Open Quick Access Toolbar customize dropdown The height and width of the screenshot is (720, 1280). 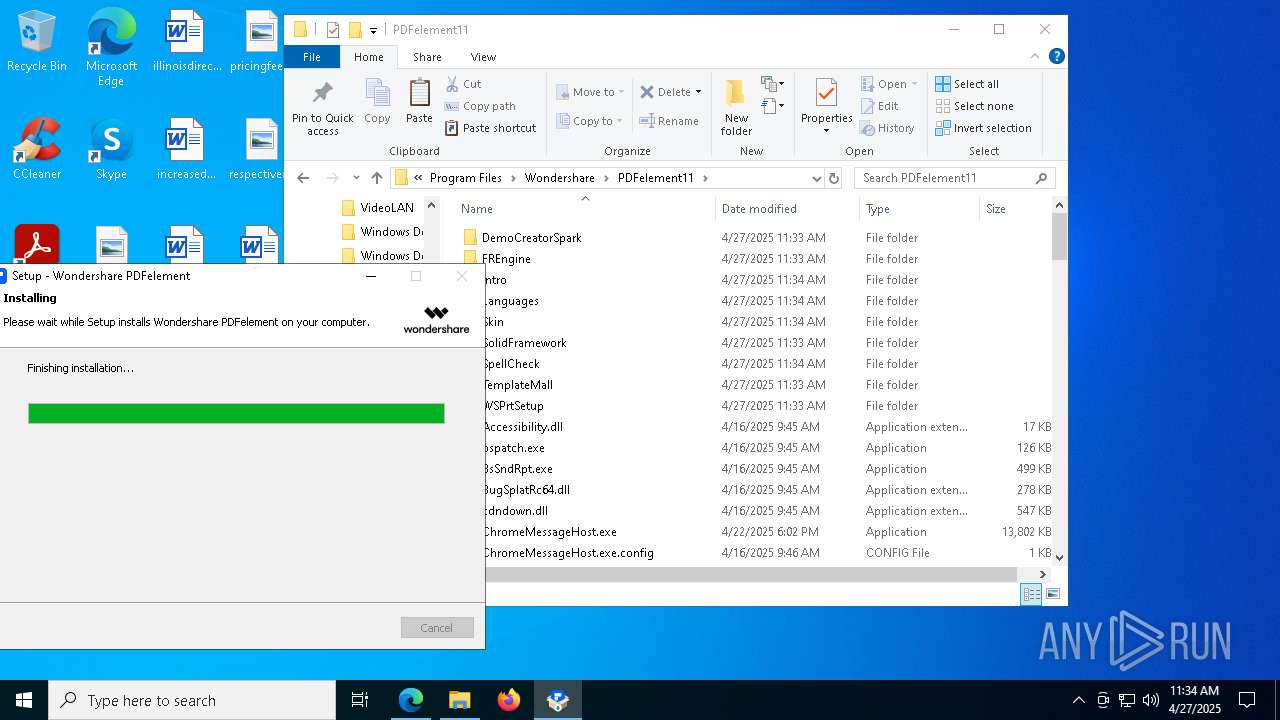coord(374,30)
